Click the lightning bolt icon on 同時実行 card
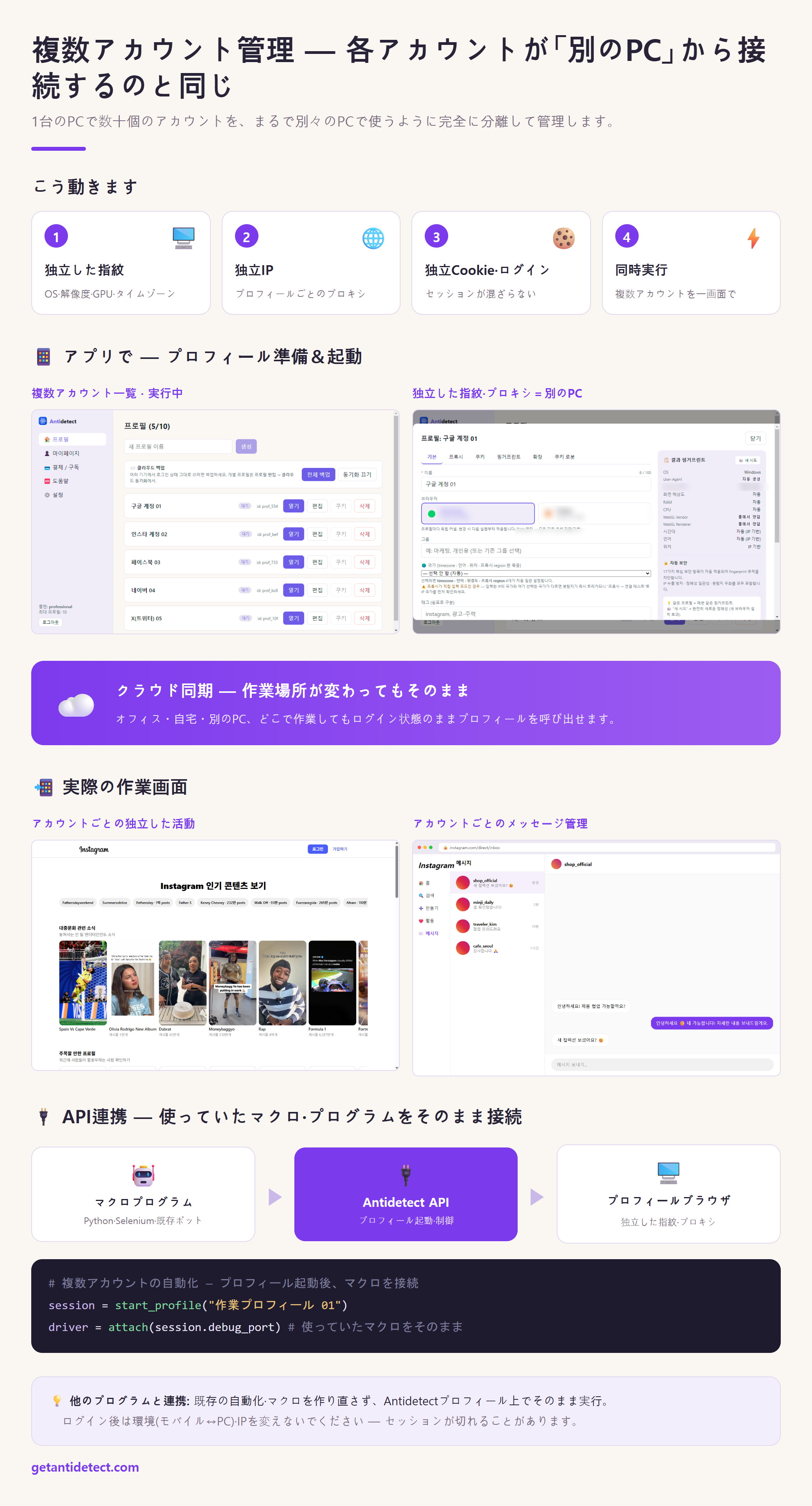This screenshot has height=1506, width=812. point(753,238)
